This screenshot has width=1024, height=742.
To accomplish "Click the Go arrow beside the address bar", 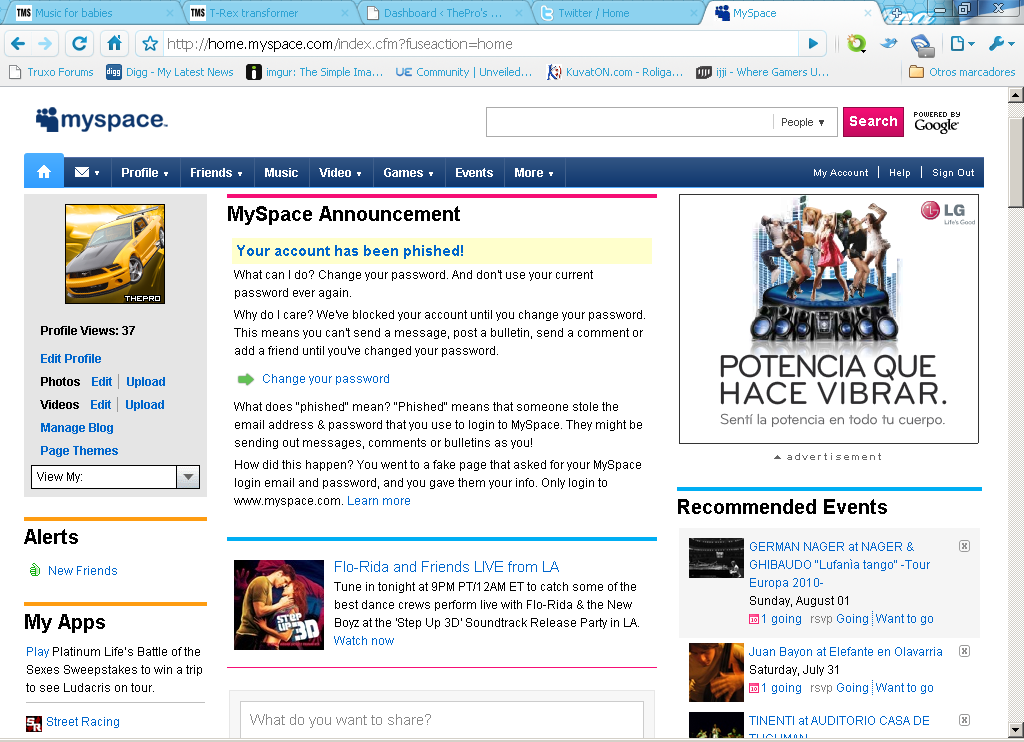I will (x=813, y=44).
